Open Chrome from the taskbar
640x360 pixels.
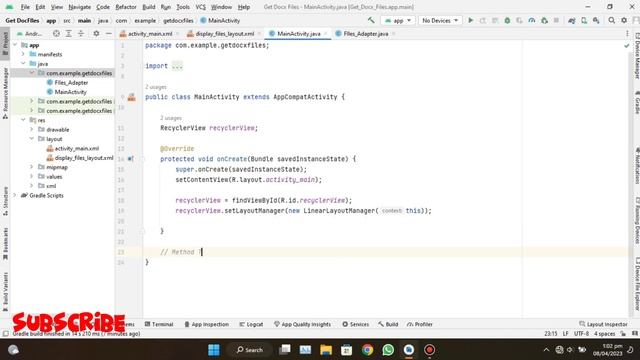point(367,350)
